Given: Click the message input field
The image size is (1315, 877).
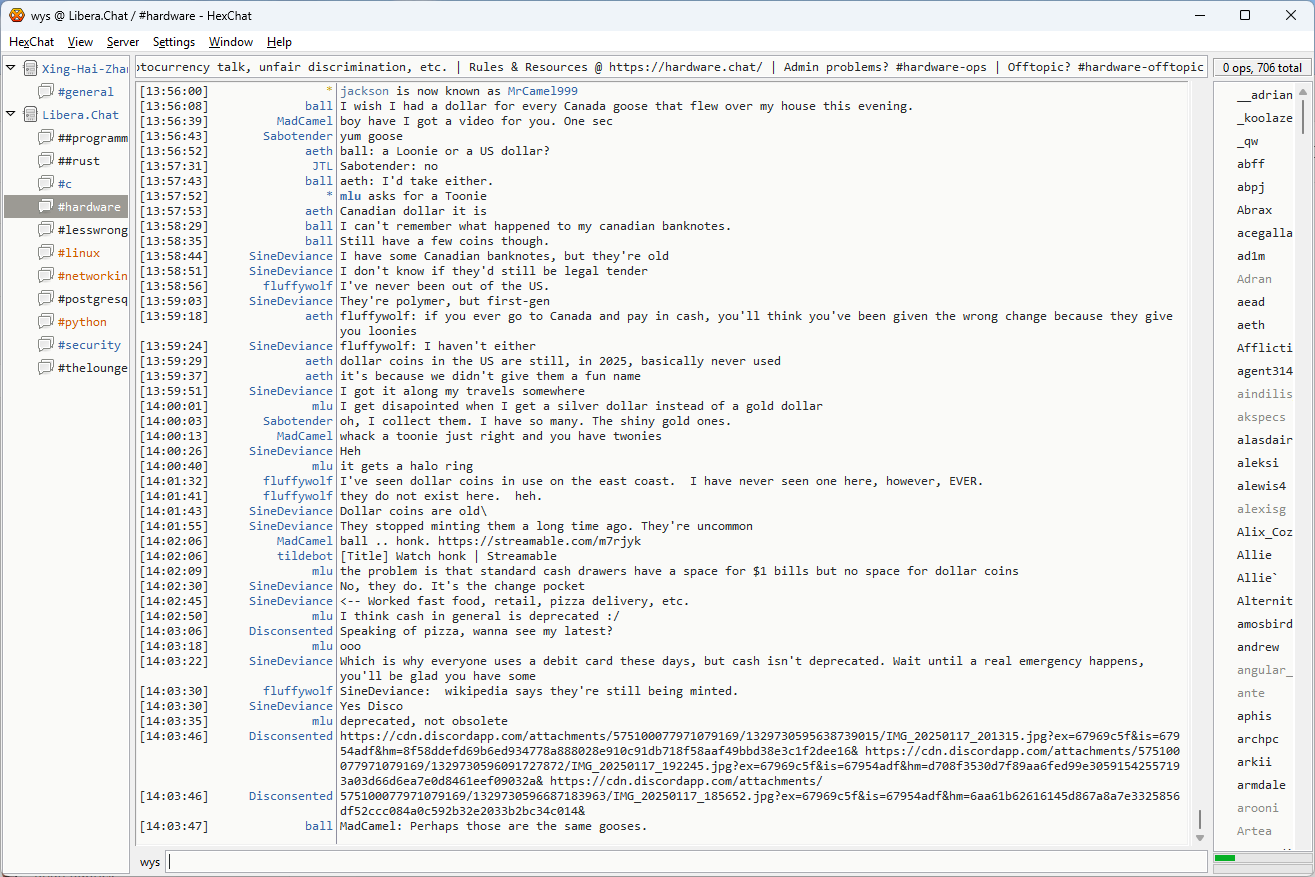Looking at the screenshot, I should [686, 861].
